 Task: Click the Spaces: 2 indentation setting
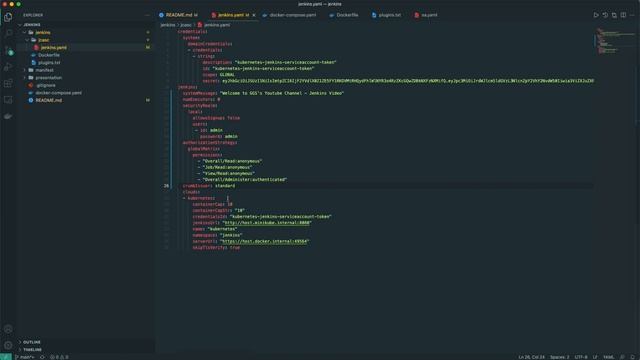(560, 357)
